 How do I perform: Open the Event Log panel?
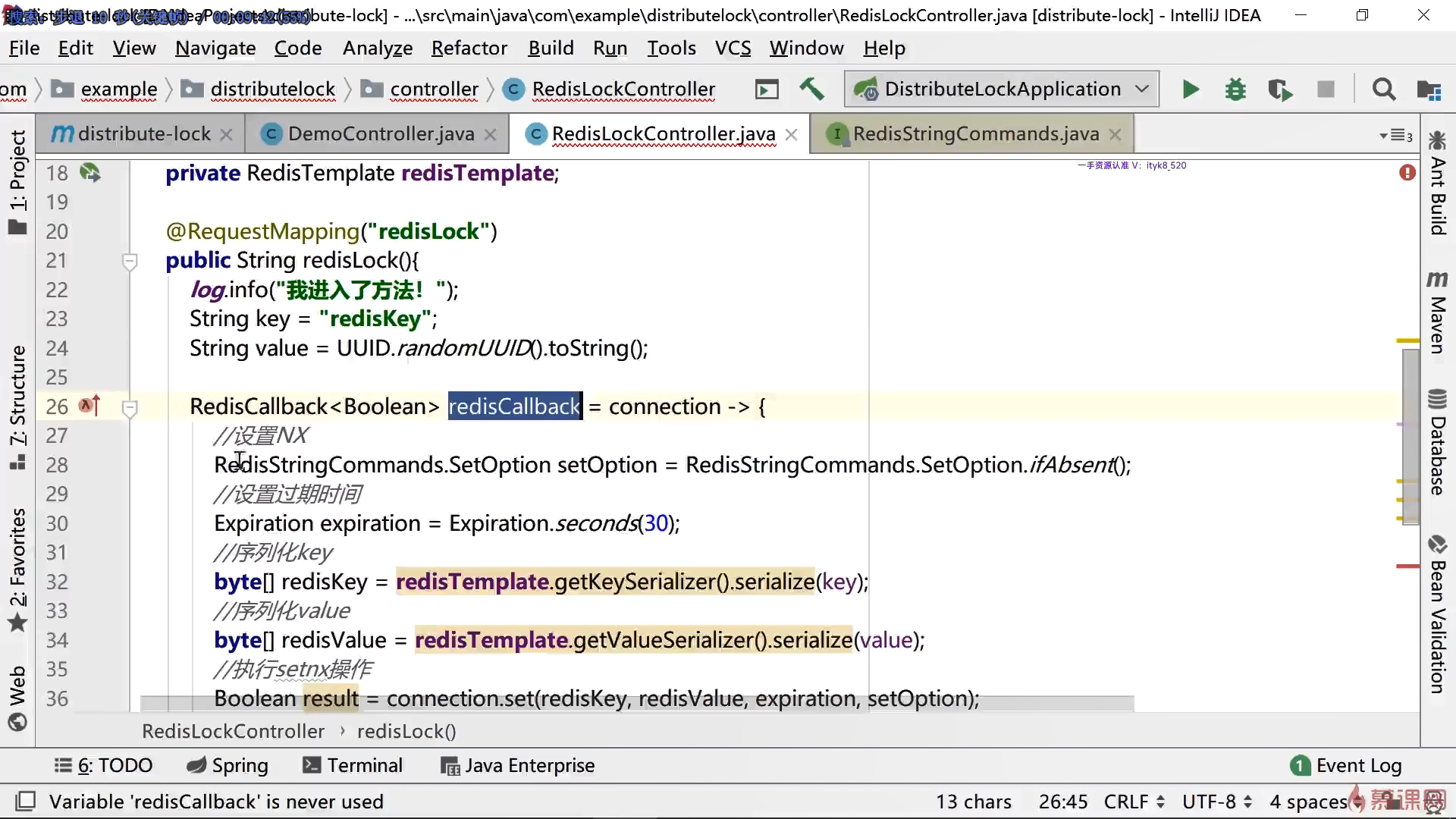pos(1346,765)
